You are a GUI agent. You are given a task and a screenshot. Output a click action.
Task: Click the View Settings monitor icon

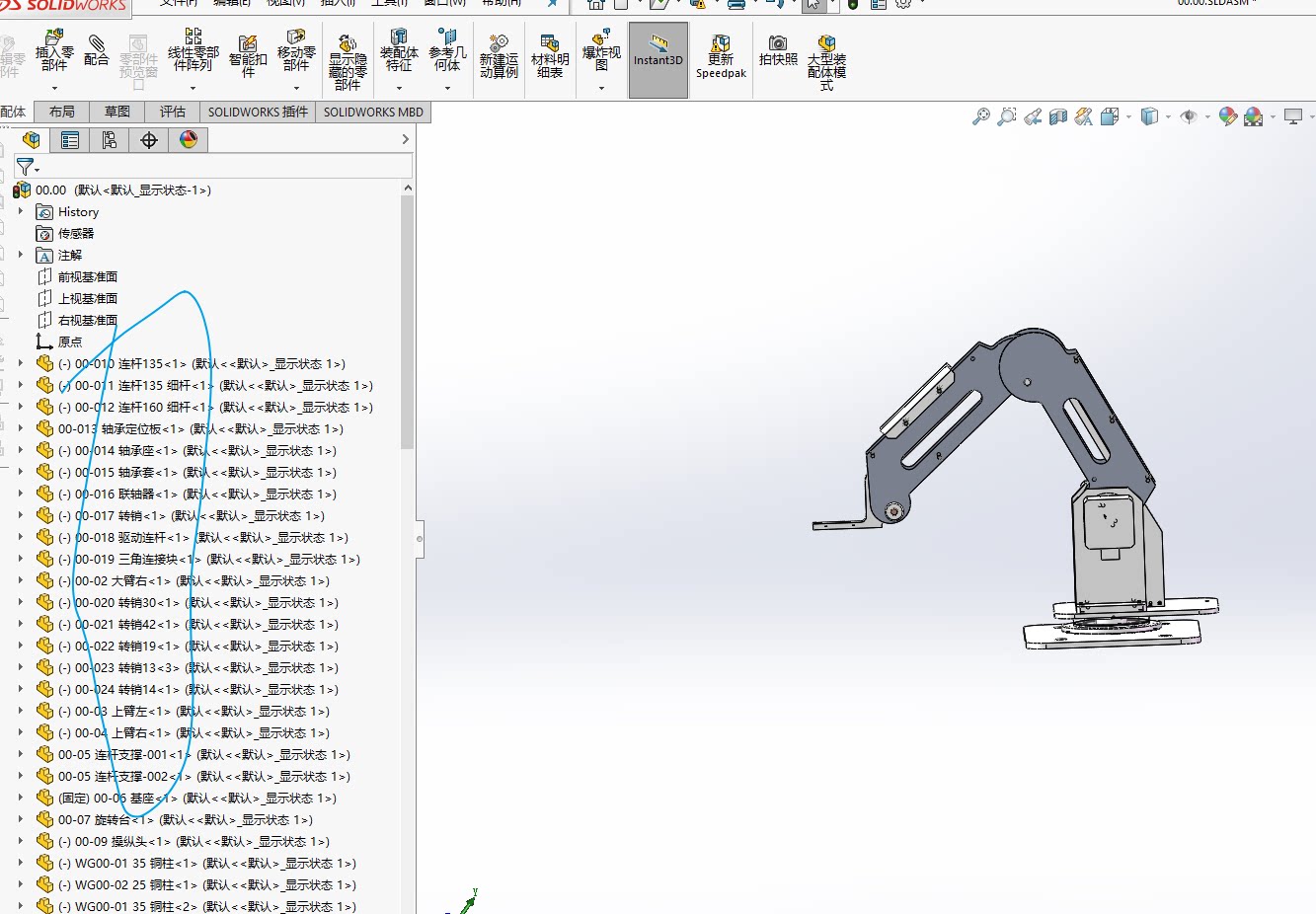click(x=1293, y=116)
